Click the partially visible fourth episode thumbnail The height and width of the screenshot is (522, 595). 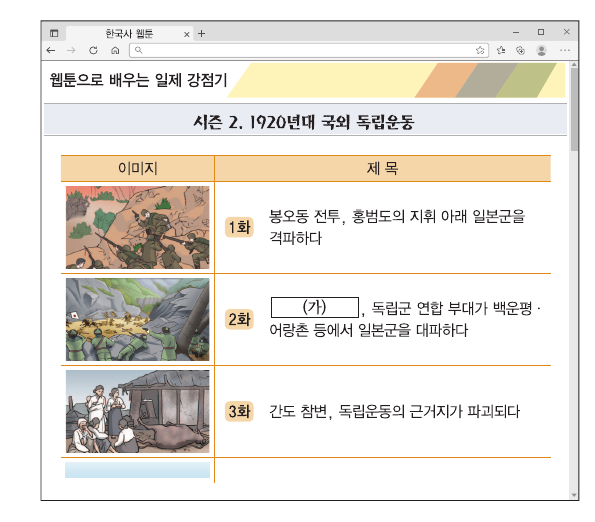click(137, 470)
